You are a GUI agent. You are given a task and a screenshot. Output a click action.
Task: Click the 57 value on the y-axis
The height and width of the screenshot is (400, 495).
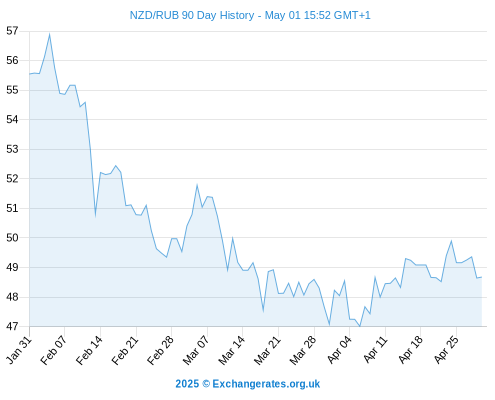pos(12,31)
